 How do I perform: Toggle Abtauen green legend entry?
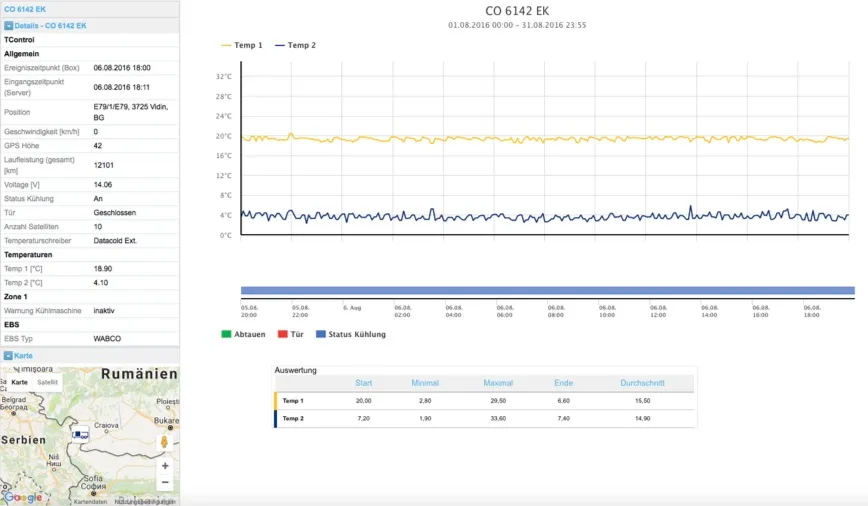[x=244, y=334]
